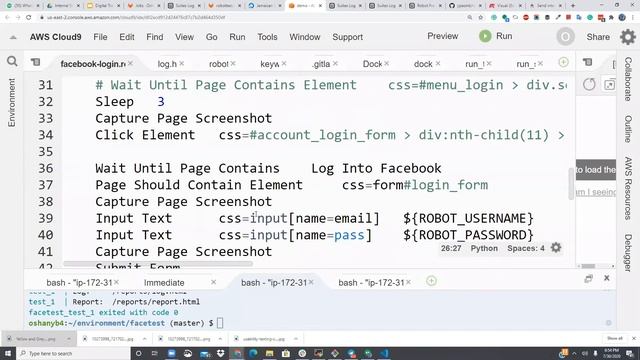Switch to the last bash terminal tab
This screenshot has height=360, width=640.
click(371, 282)
